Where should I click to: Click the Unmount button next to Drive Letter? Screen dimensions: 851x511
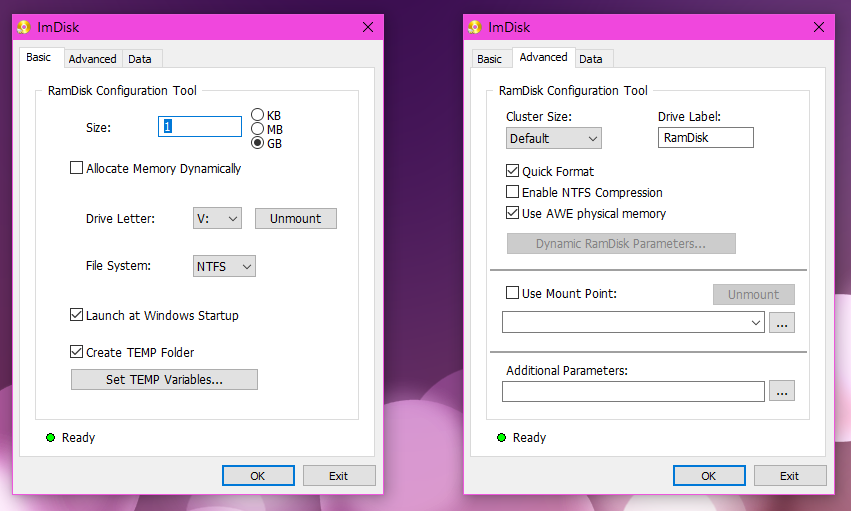click(296, 219)
